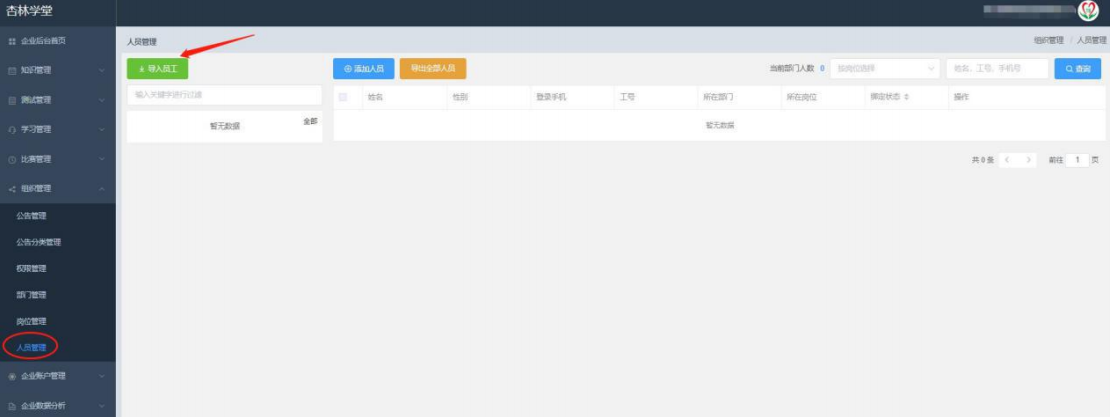This screenshot has width=1112, height=417.
Task: Go to next page with right arrow
Action: 1029,161
